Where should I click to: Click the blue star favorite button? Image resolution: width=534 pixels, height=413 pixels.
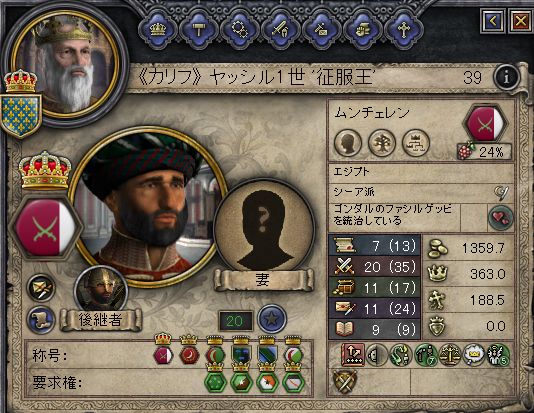tap(272, 319)
